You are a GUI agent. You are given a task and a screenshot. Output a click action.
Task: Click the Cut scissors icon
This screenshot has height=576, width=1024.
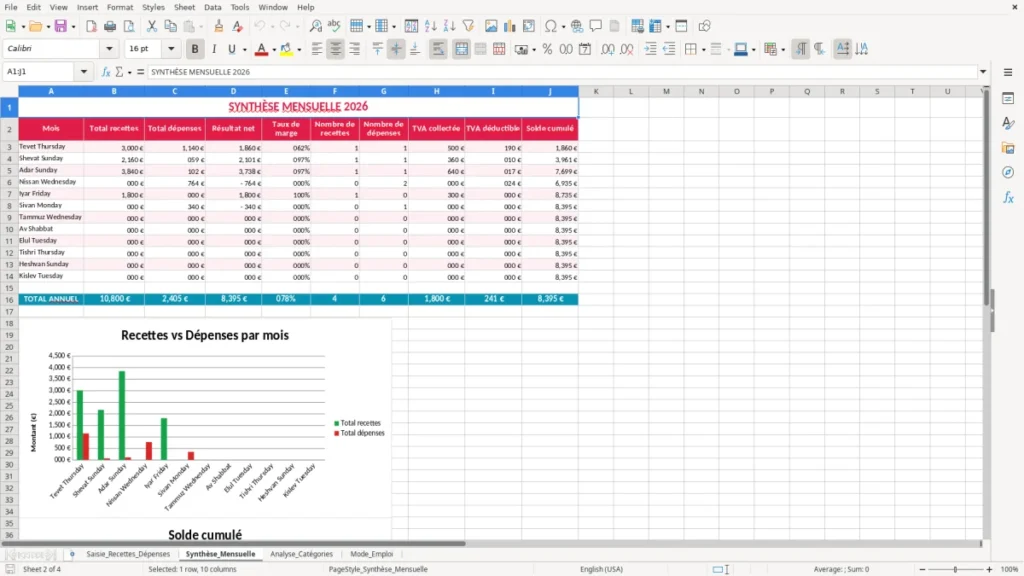coord(152,26)
